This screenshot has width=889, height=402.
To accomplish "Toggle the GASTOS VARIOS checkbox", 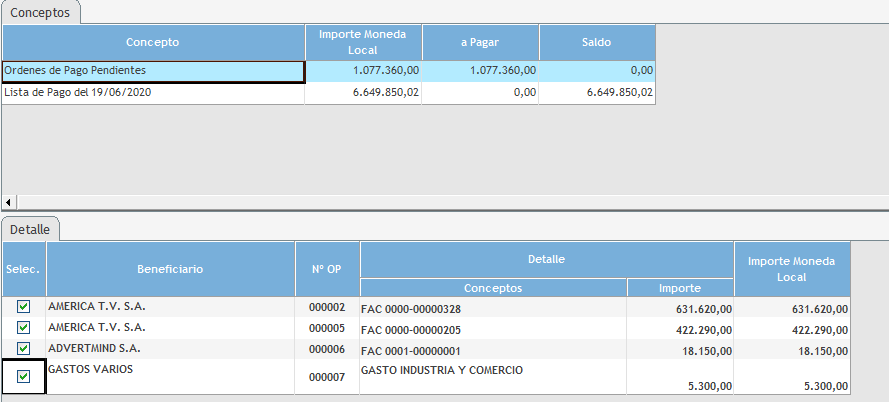I will coord(24,376).
